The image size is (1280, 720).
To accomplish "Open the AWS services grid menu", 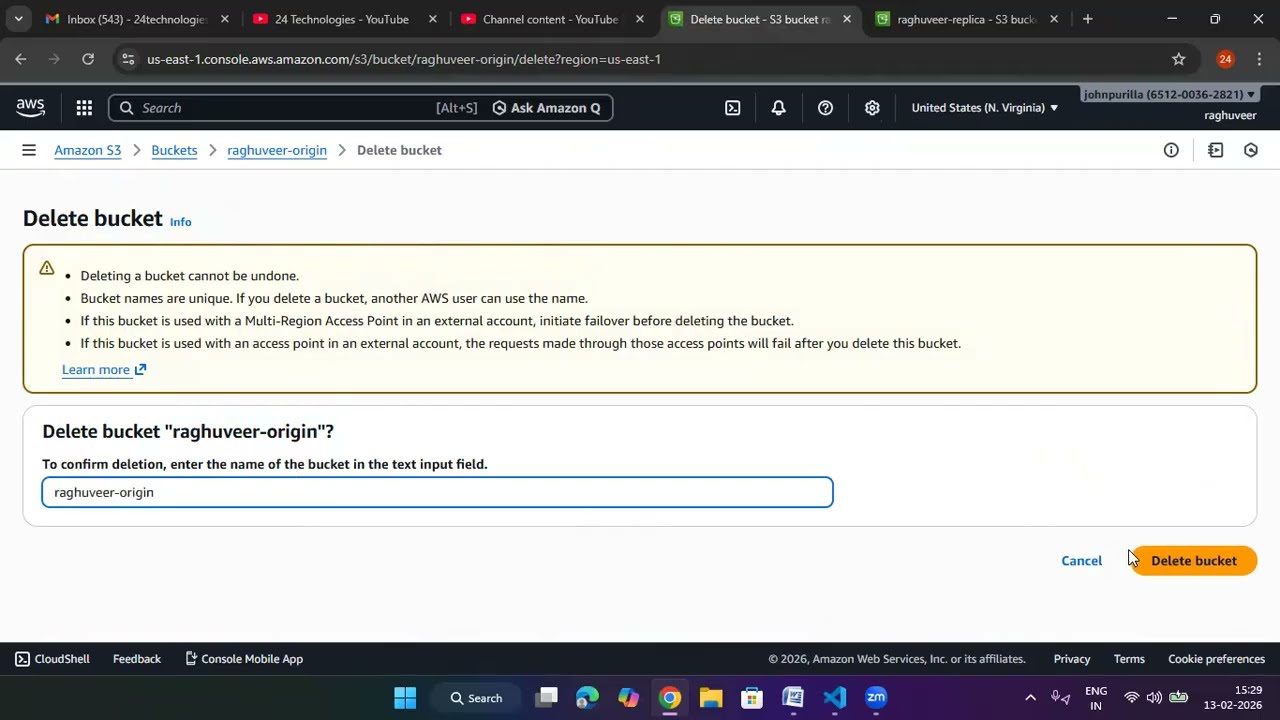I will [84, 108].
